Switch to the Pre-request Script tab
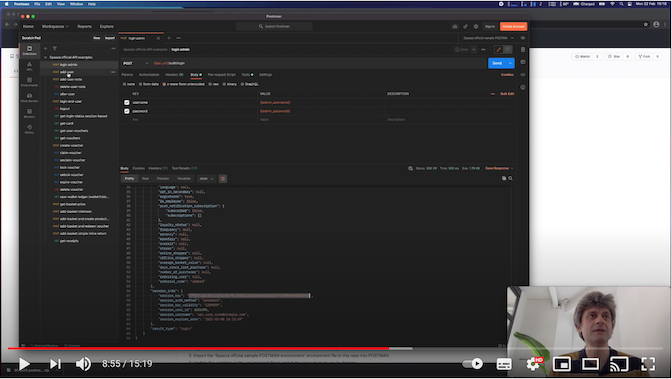The image size is (672, 379). [222, 75]
